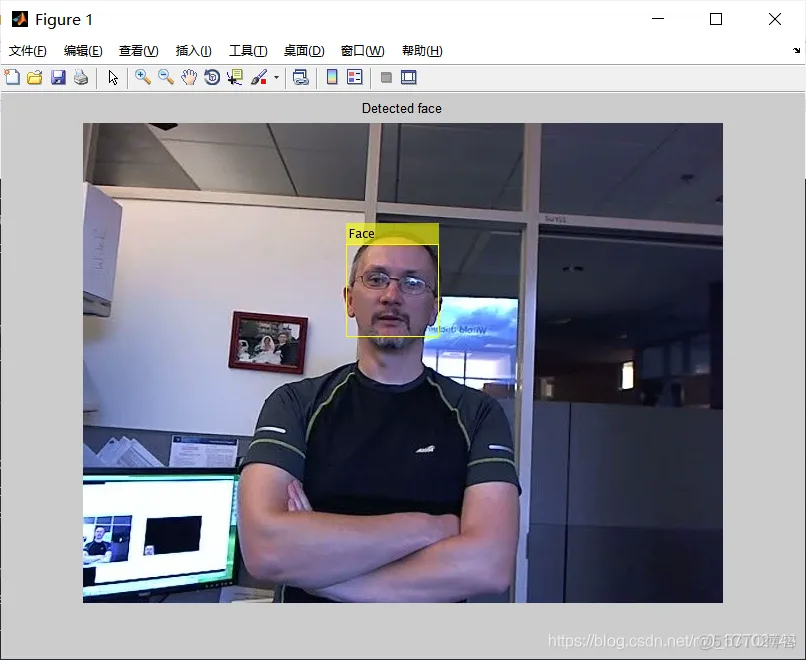Toggle Hide Plot Tools mode
Viewport: 806px width, 660px height.
[x=385, y=77]
